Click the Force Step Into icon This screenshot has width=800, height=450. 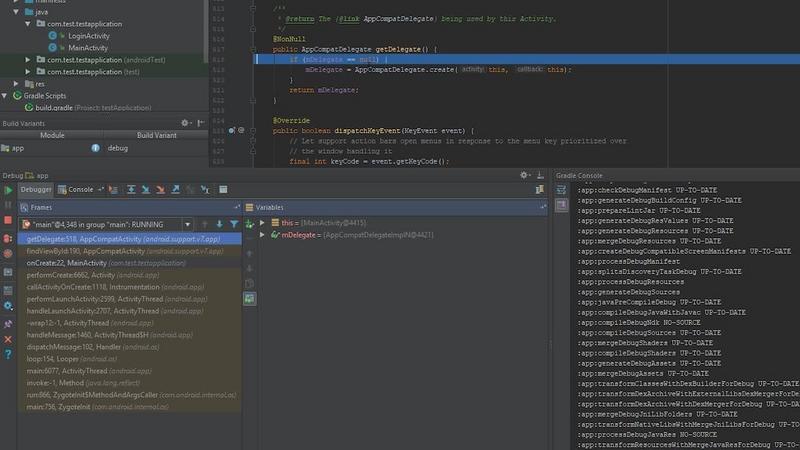pos(161,190)
